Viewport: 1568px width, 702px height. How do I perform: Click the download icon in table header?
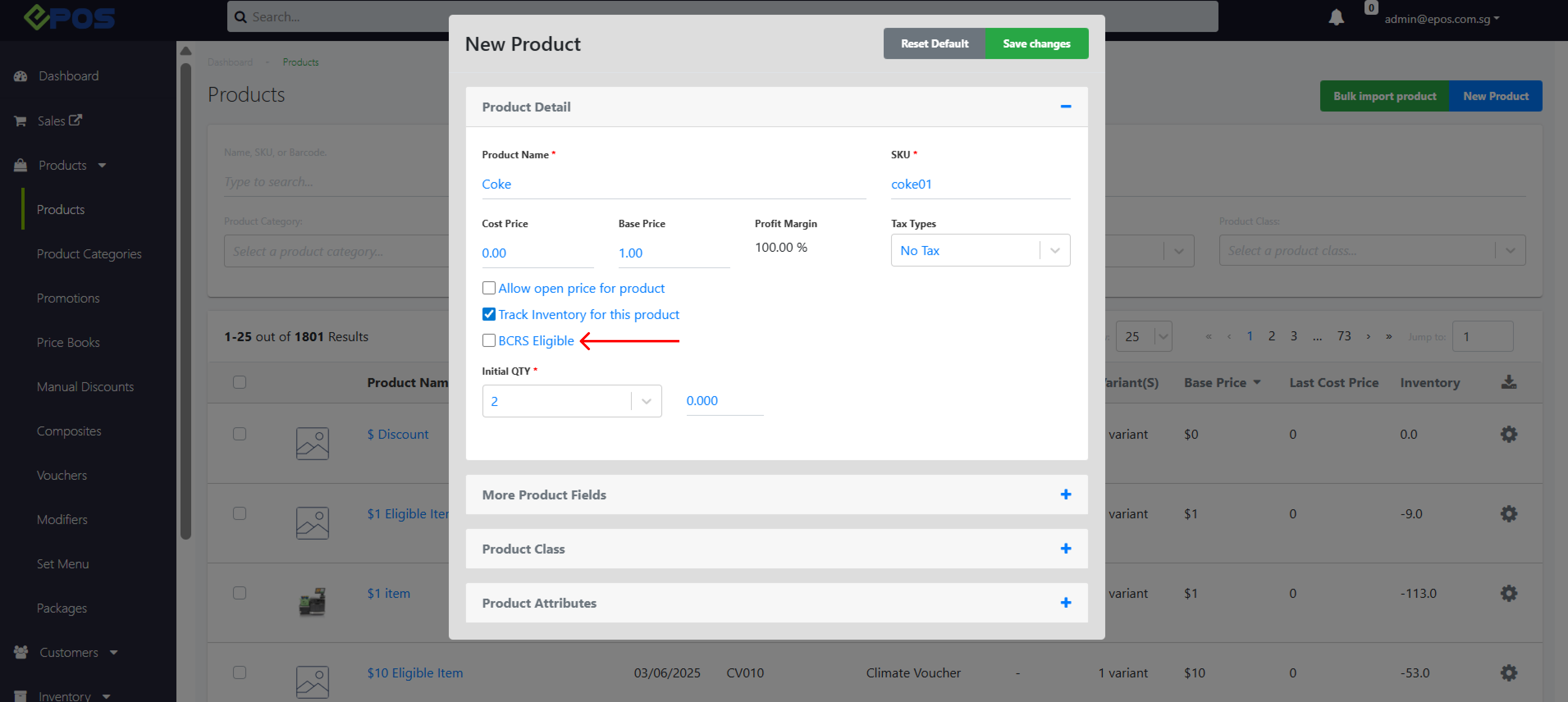[1509, 382]
